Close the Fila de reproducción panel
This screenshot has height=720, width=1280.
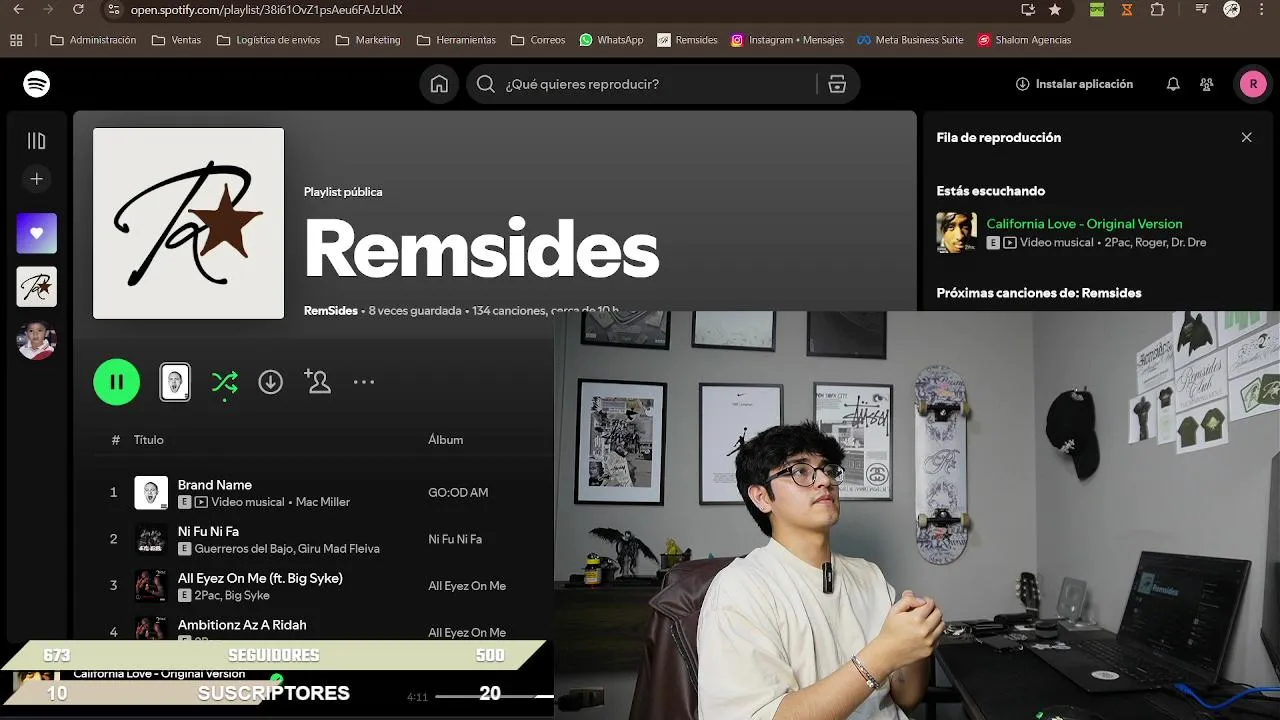(1246, 137)
